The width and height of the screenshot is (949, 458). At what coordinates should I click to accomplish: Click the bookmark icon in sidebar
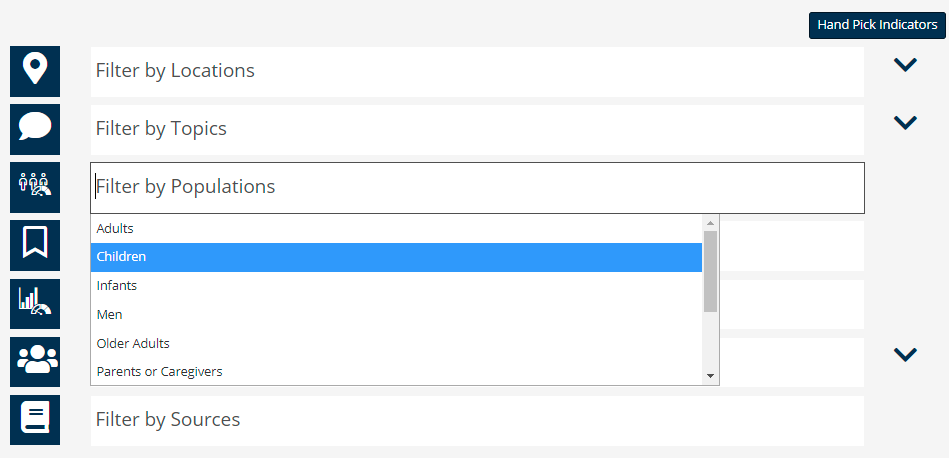point(35,245)
